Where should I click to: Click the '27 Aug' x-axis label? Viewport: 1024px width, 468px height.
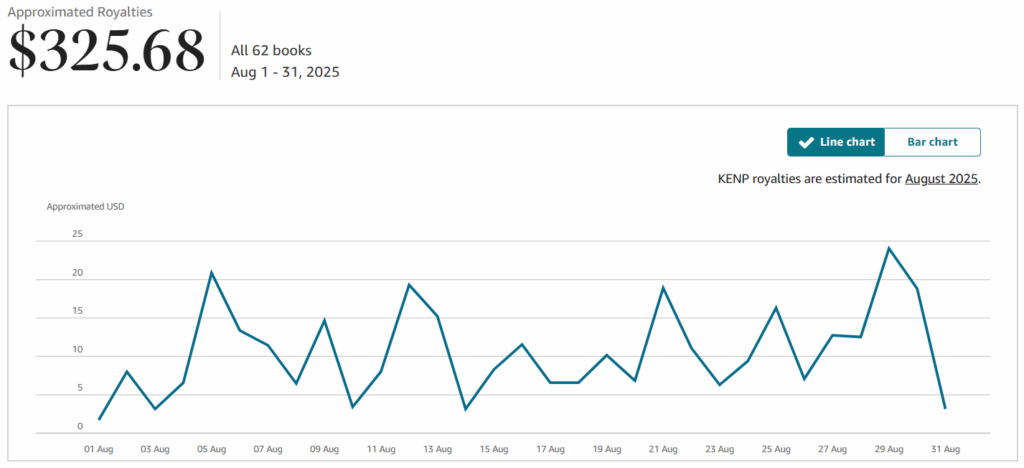[x=832, y=450]
